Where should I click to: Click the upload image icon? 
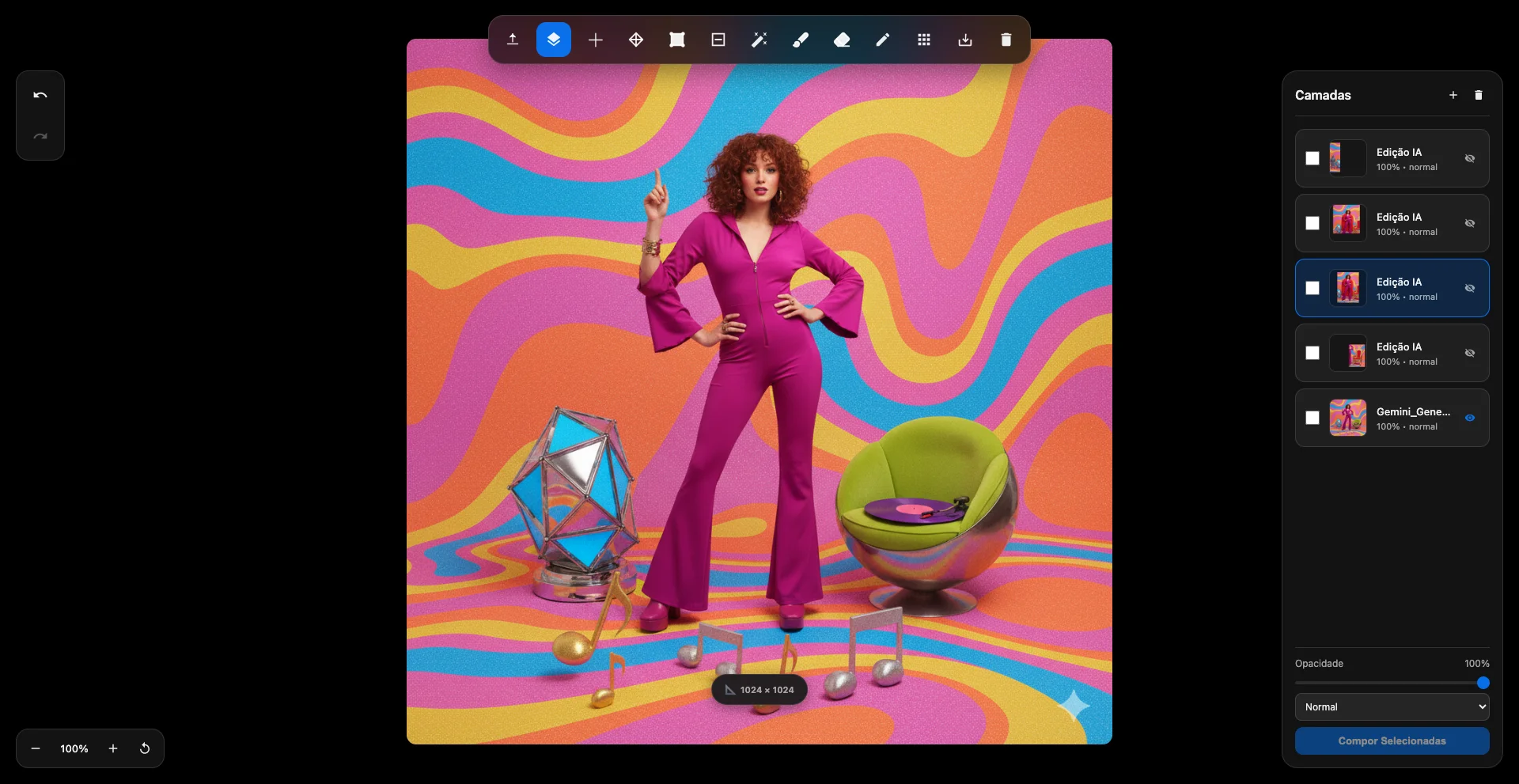[x=512, y=40]
